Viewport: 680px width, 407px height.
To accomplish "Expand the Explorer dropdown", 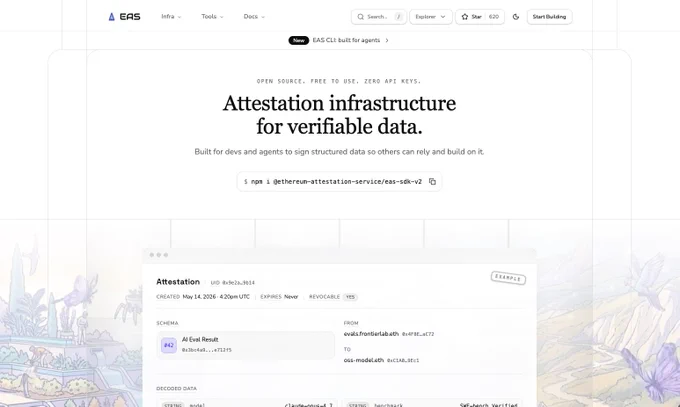I will click(x=431, y=17).
